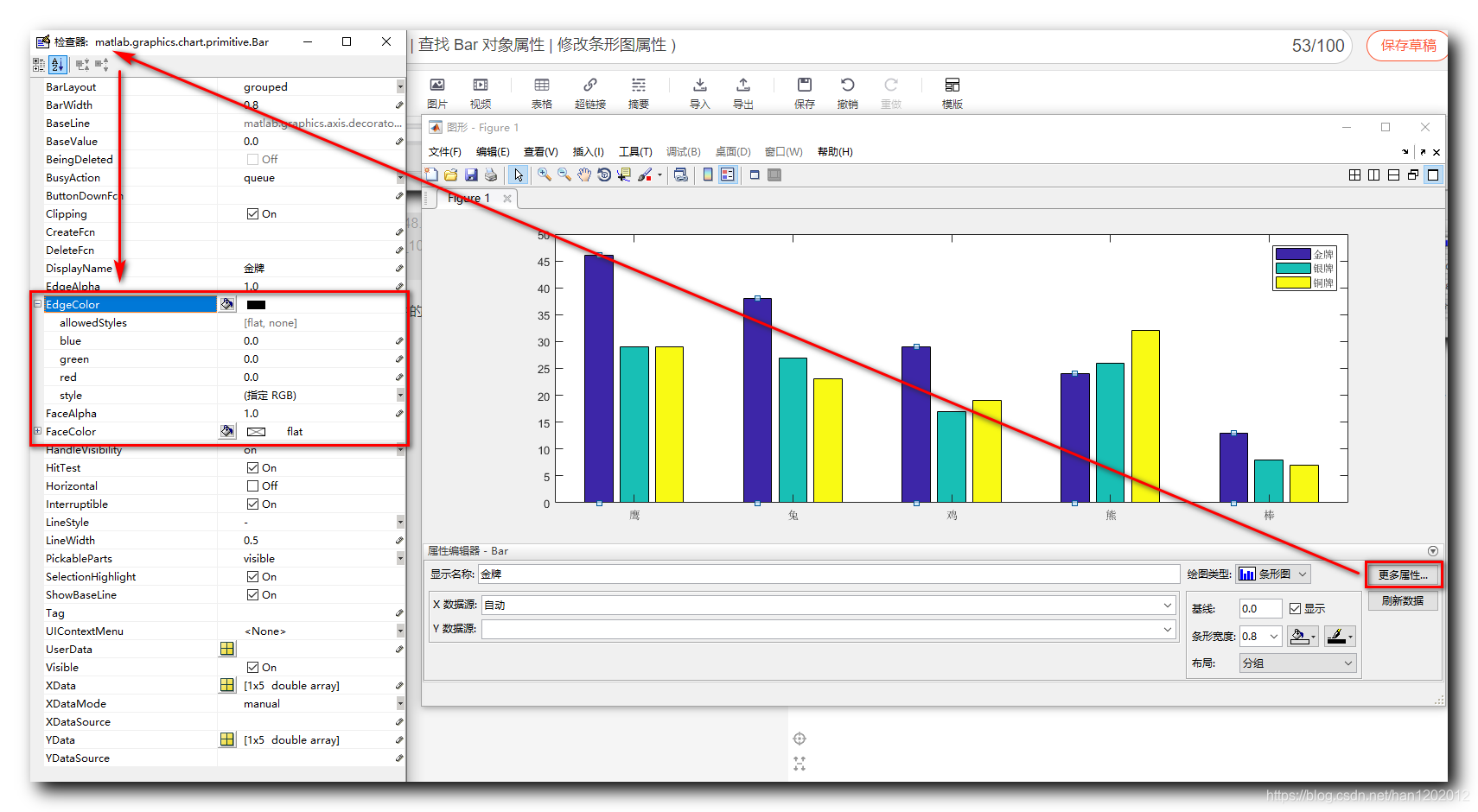Image resolution: width=1478 pixels, height=812 pixels.
Task: Open the X 数据源 自动 dropdown
Action: pos(828,605)
